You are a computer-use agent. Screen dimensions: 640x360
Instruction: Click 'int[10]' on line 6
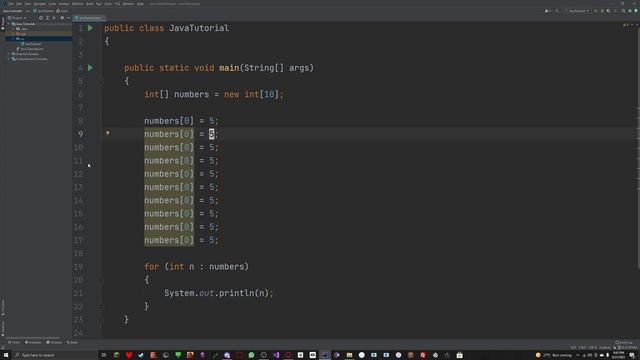(x=262, y=94)
